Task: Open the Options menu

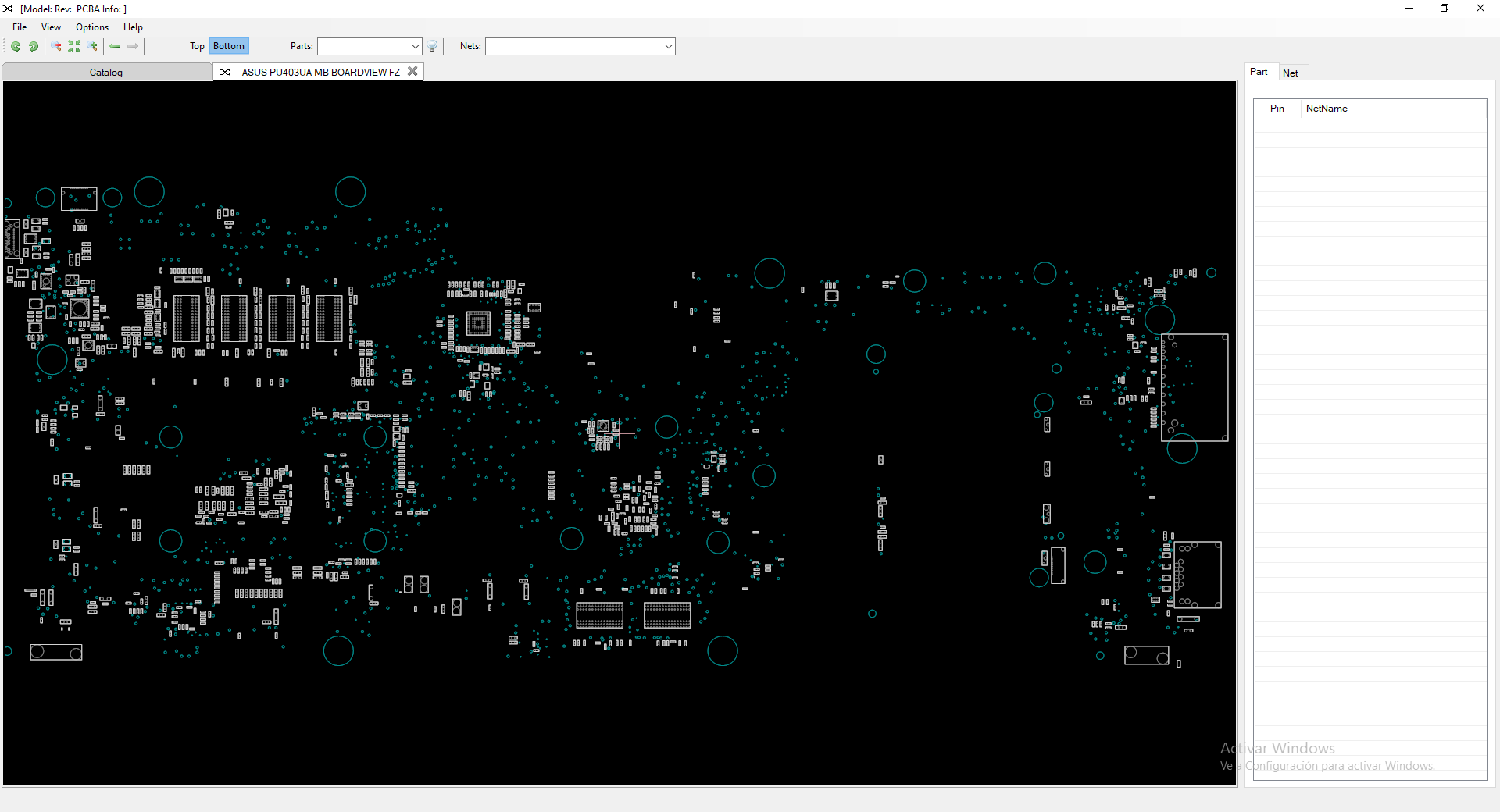Action: coord(92,27)
